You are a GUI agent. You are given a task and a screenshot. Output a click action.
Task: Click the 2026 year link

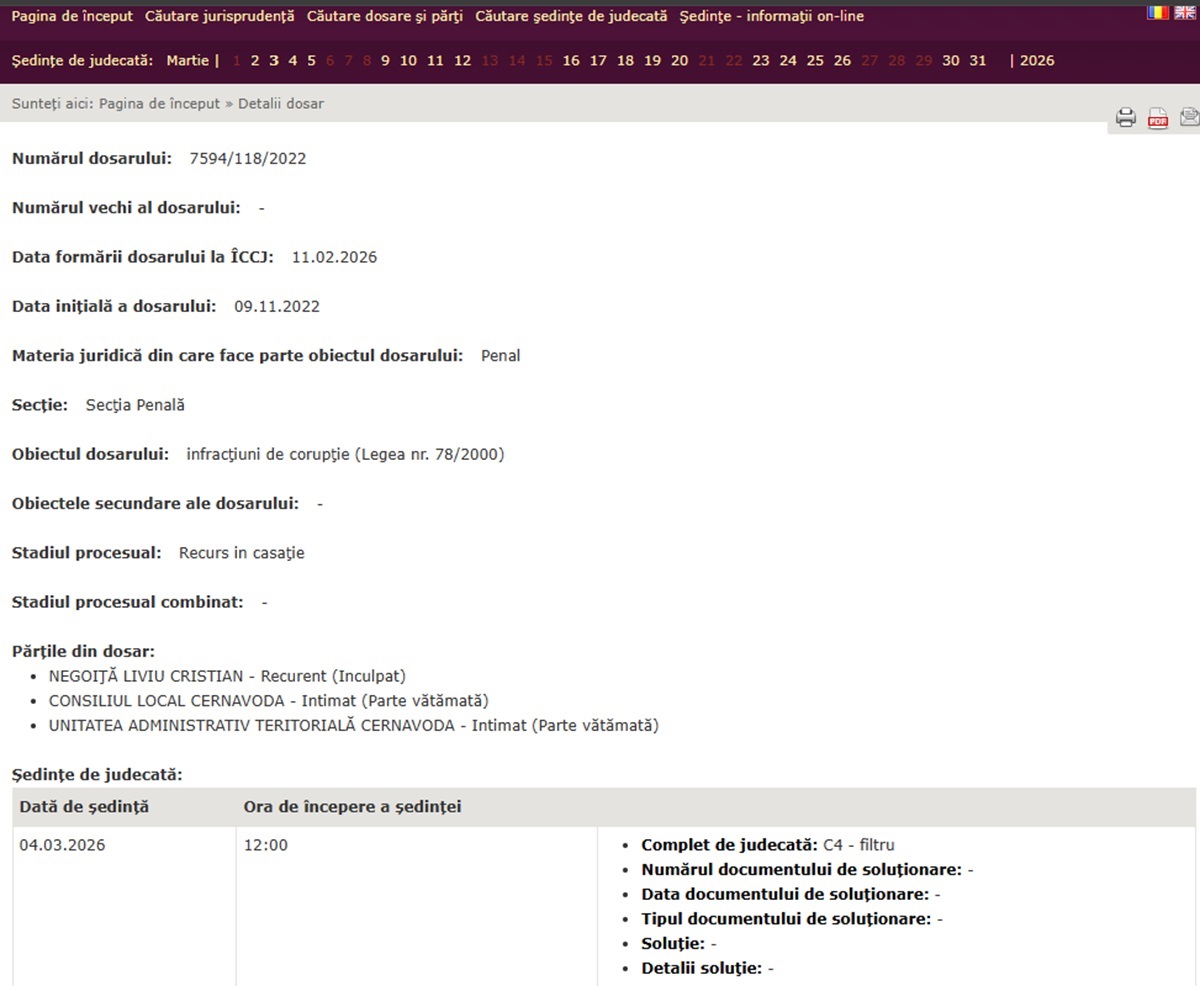[1037, 60]
